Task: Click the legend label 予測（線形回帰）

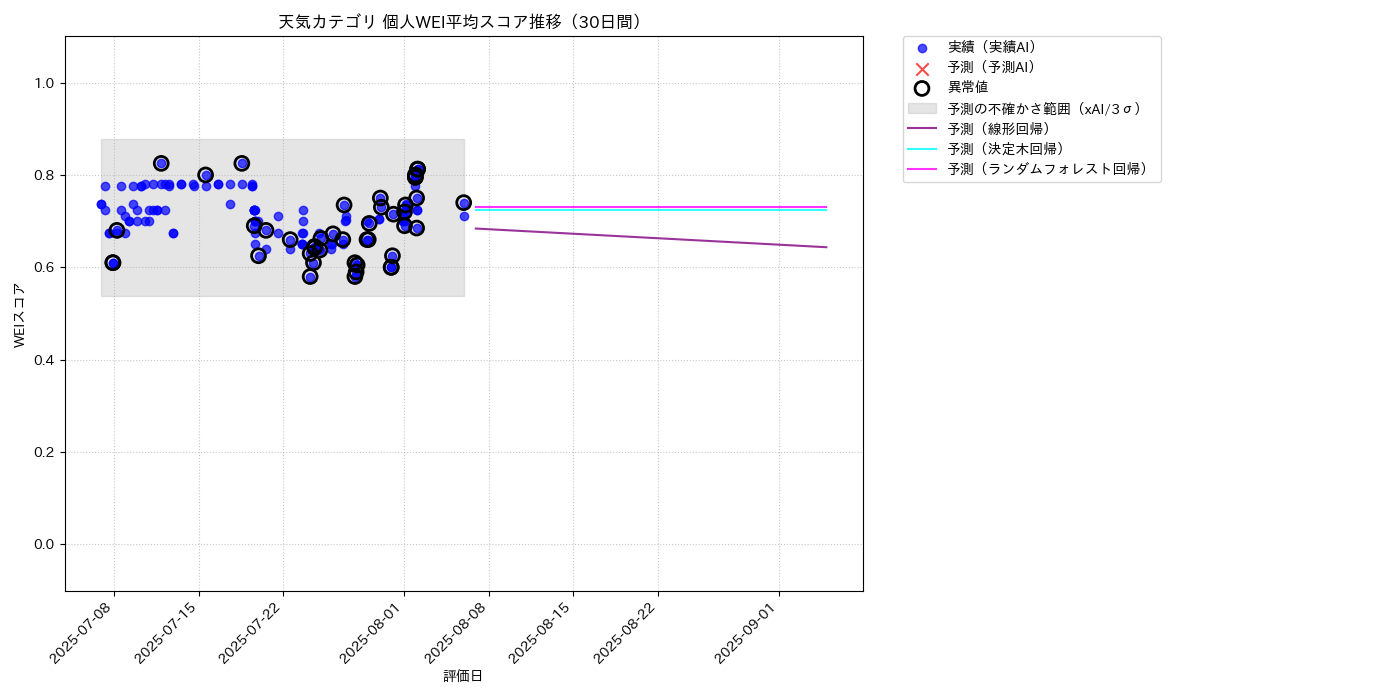Action: pos(999,129)
